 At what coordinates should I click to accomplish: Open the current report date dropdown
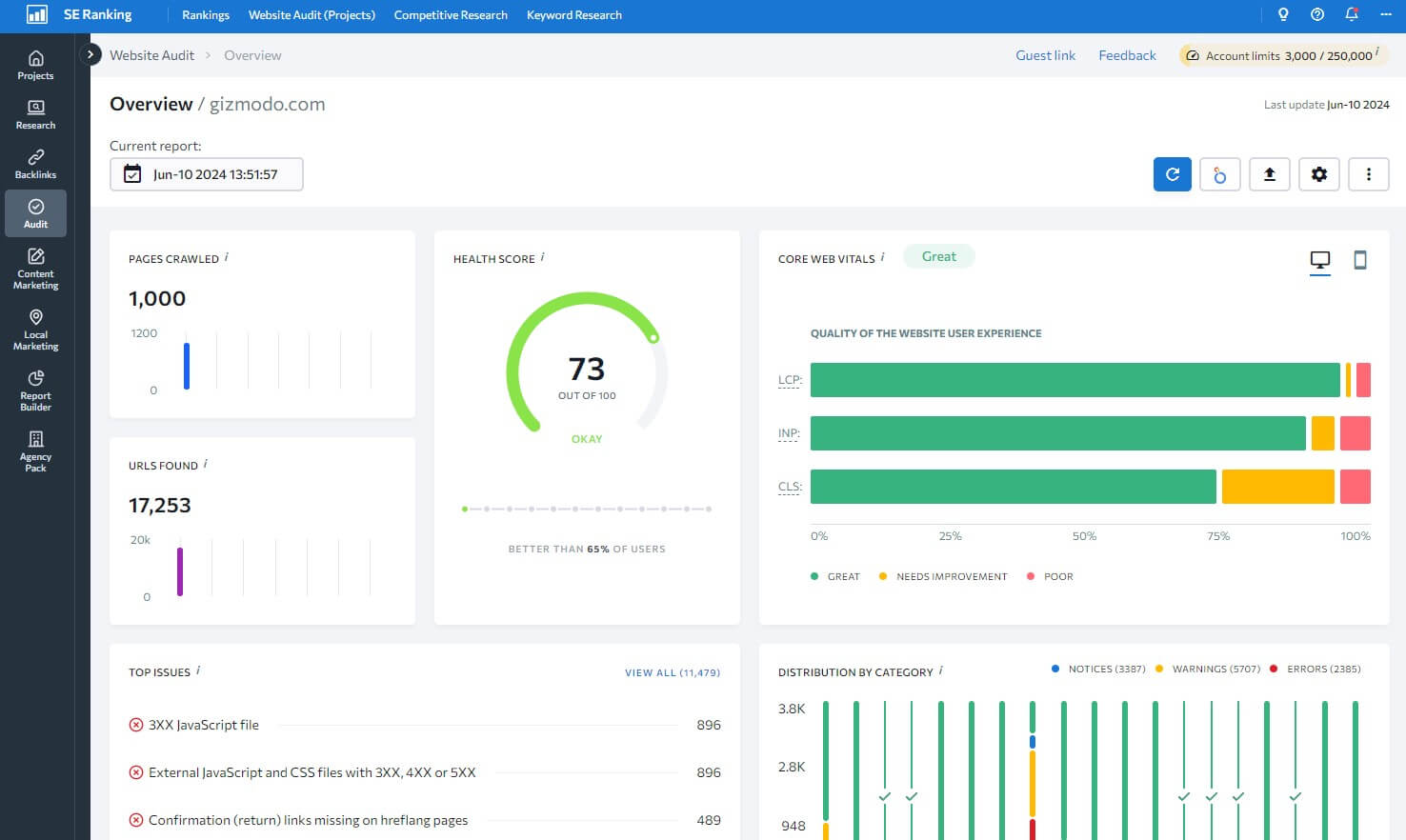[207, 174]
